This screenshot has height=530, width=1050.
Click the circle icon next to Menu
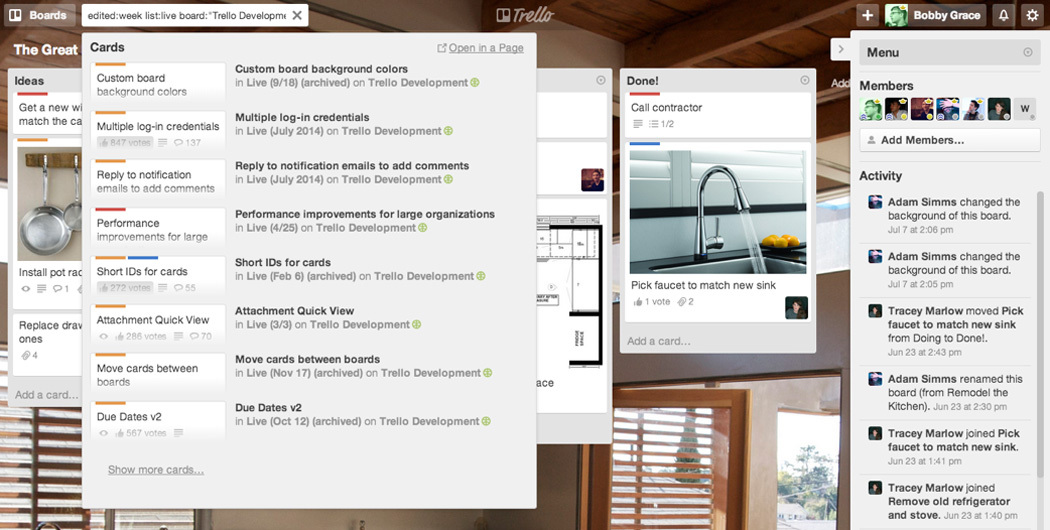click(1028, 52)
